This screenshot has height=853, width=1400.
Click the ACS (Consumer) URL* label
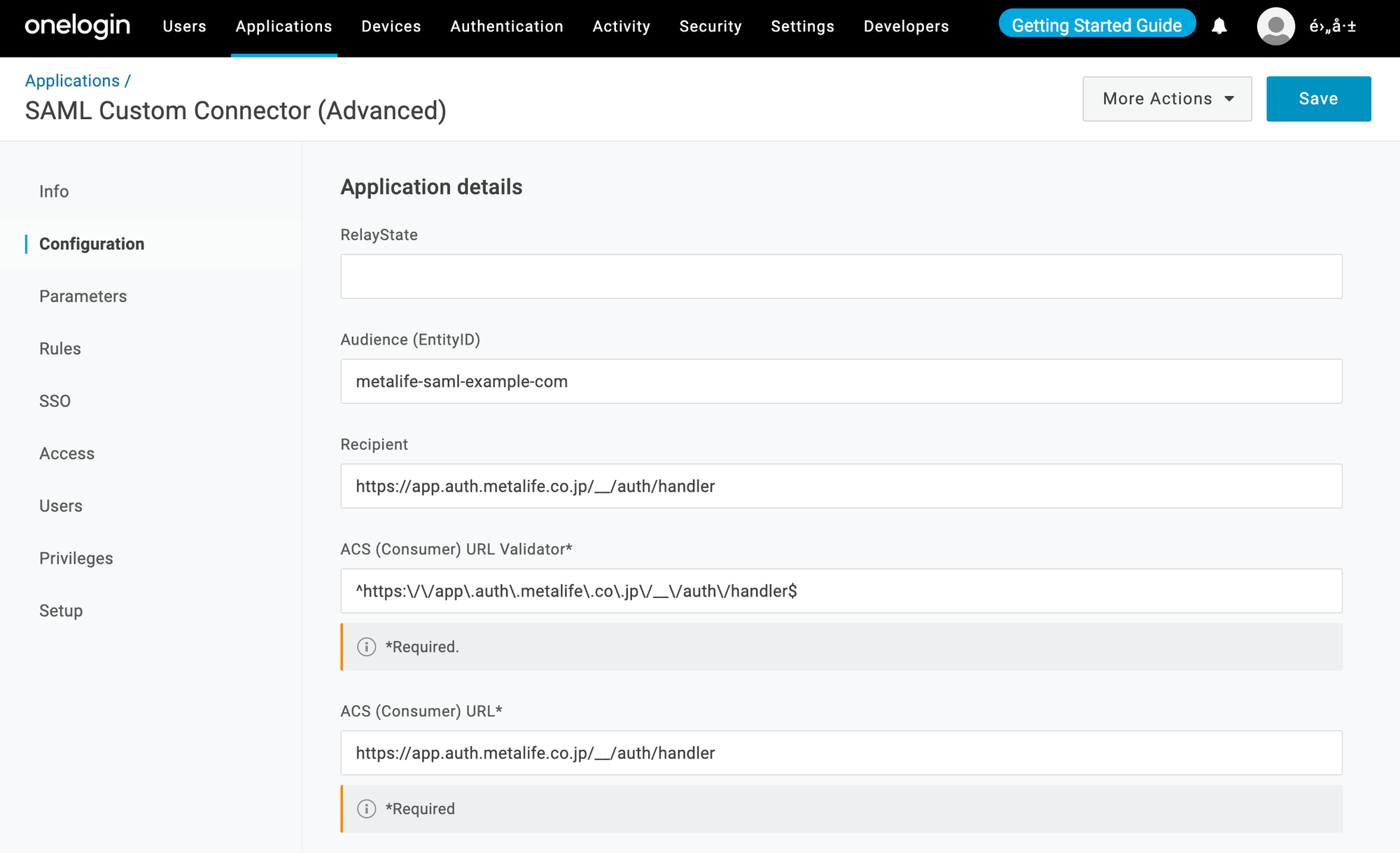point(421,711)
